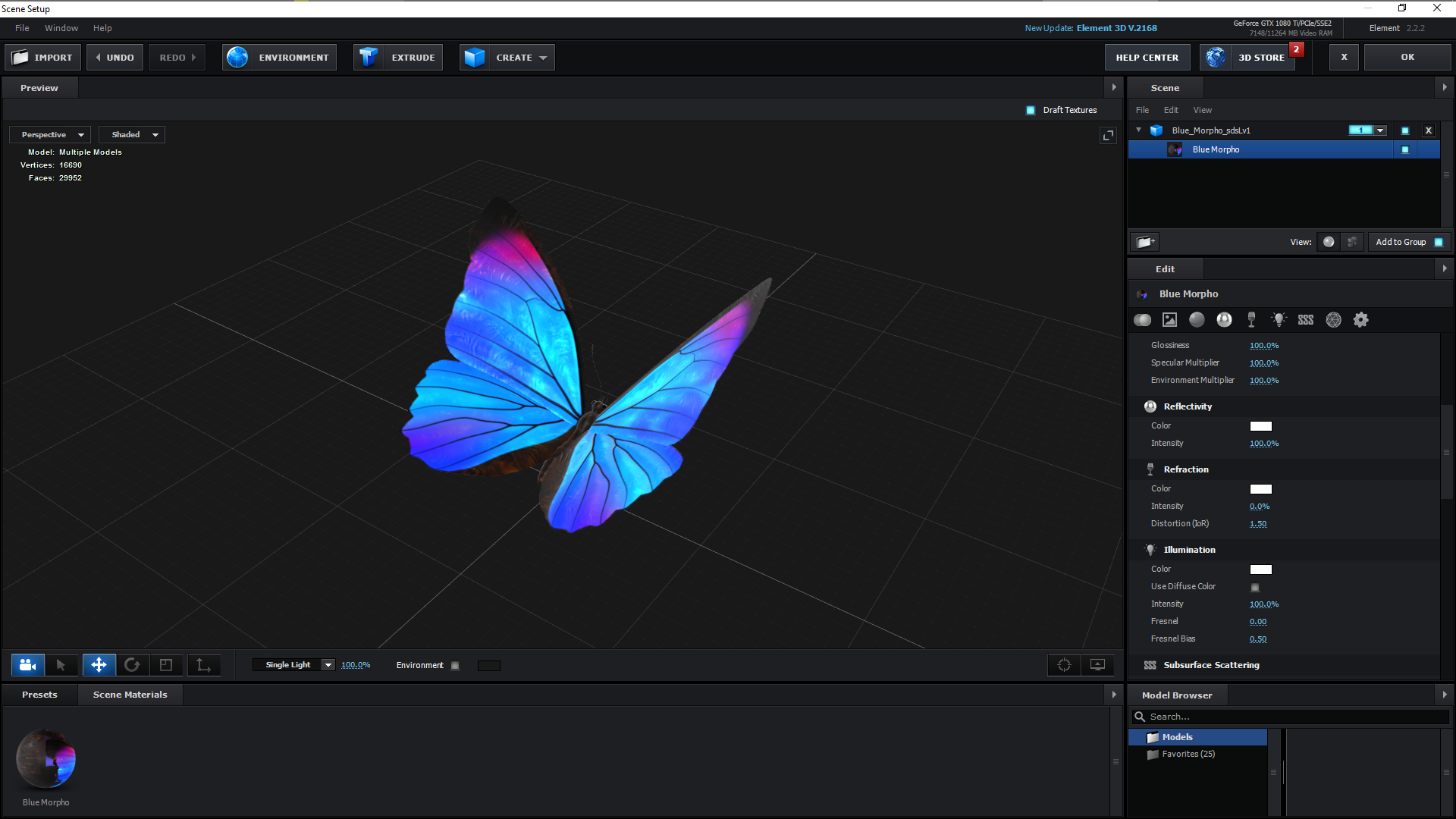Activate the rotate tool icon
This screenshot has width=1456, height=819.
coord(132,665)
